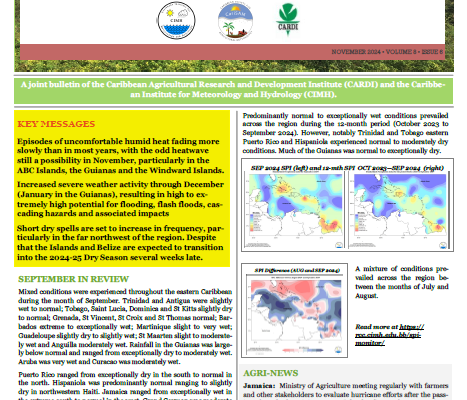Click 'Read more at' text

[x=376, y=327]
